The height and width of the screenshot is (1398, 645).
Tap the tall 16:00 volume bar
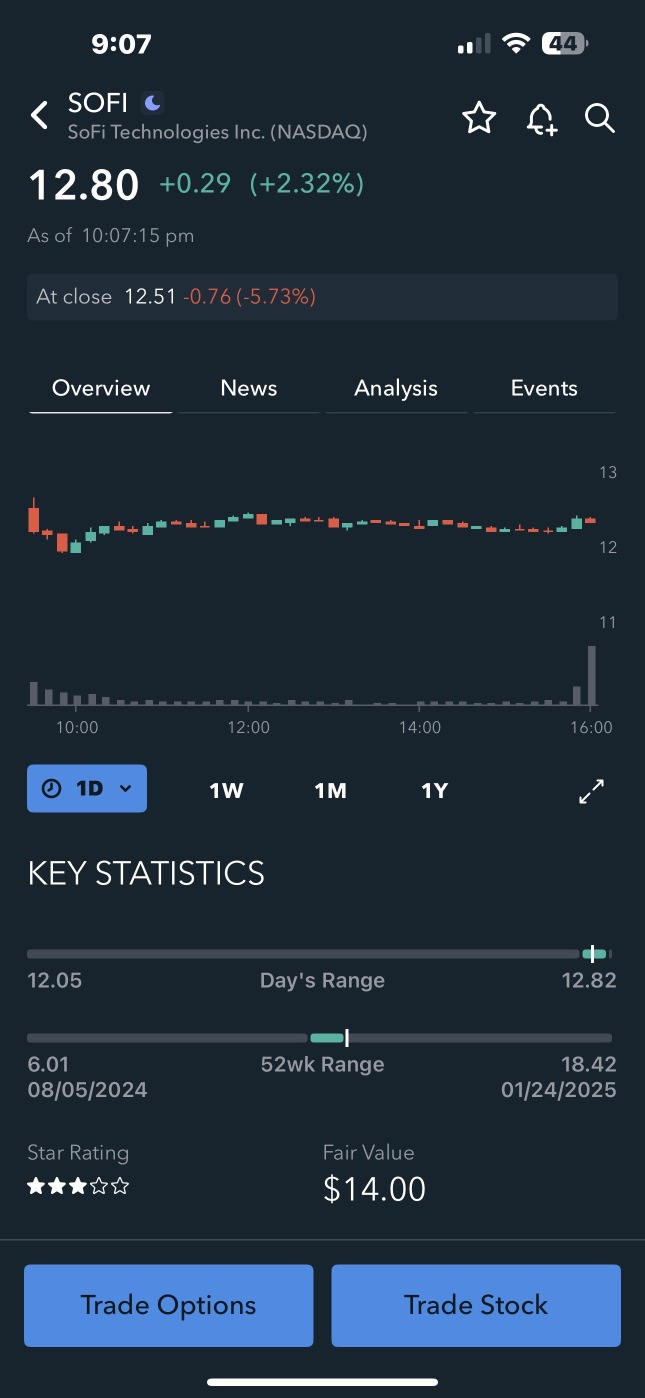click(x=591, y=676)
